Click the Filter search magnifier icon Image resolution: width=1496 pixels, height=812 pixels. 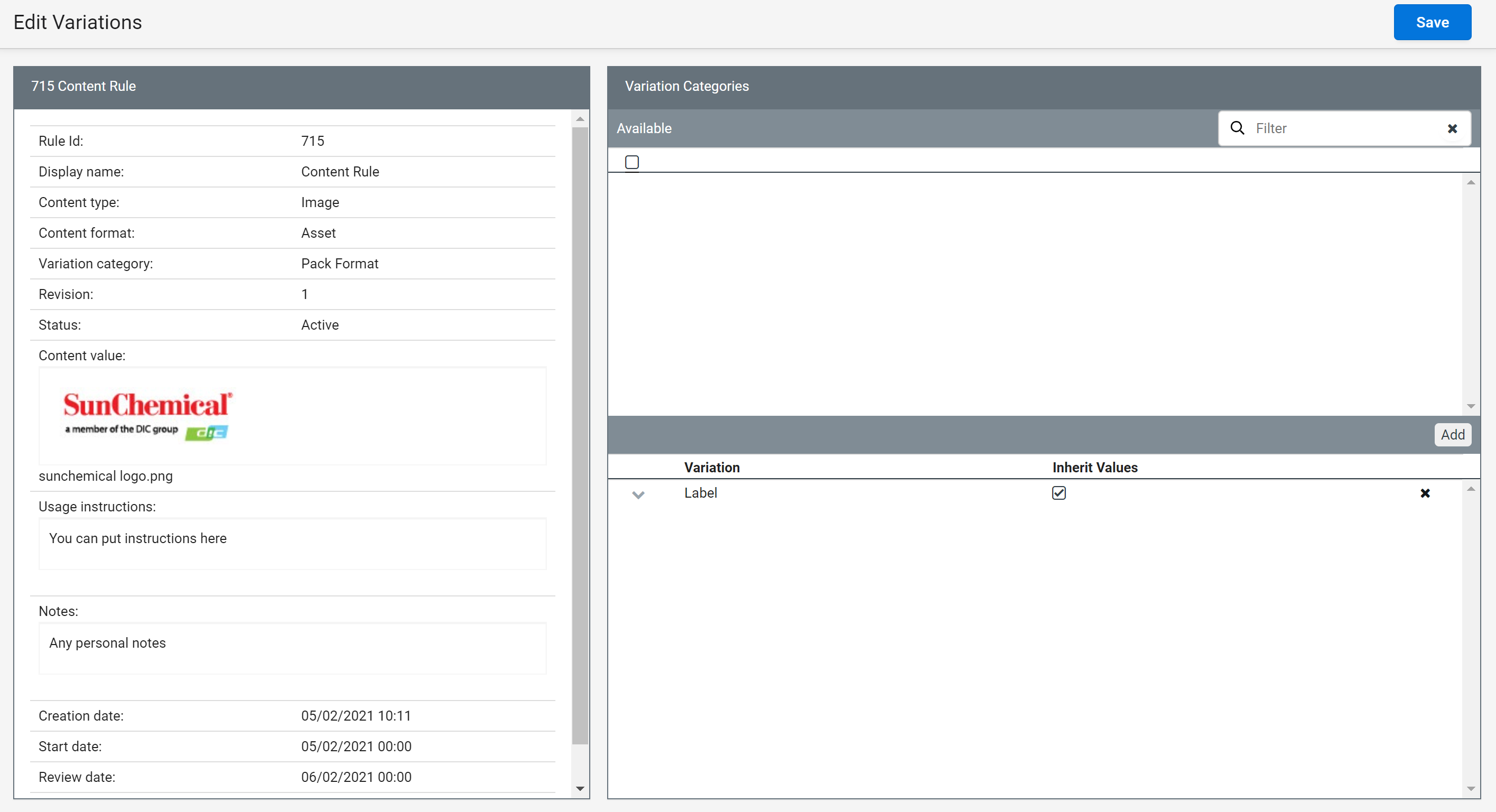(x=1237, y=128)
